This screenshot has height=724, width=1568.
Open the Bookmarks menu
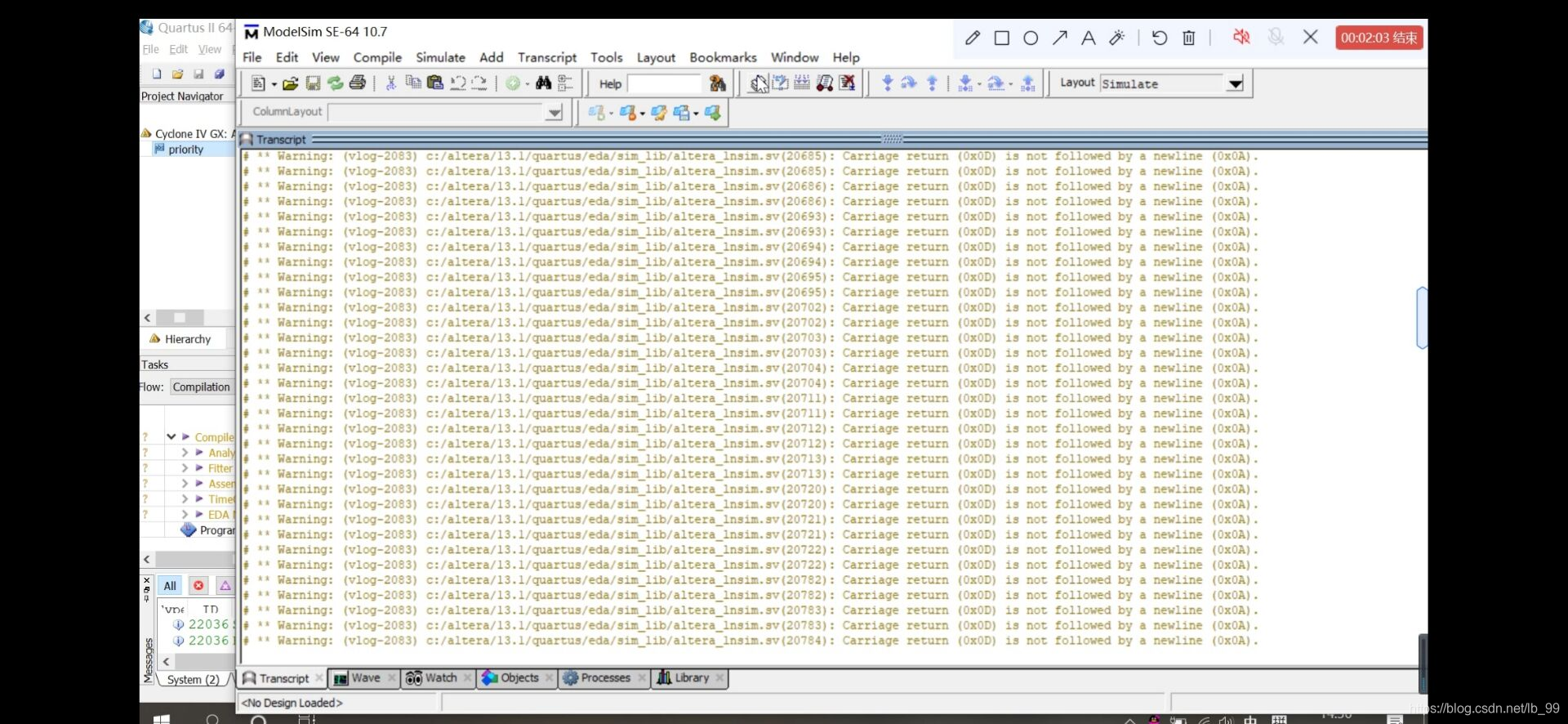tap(723, 57)
